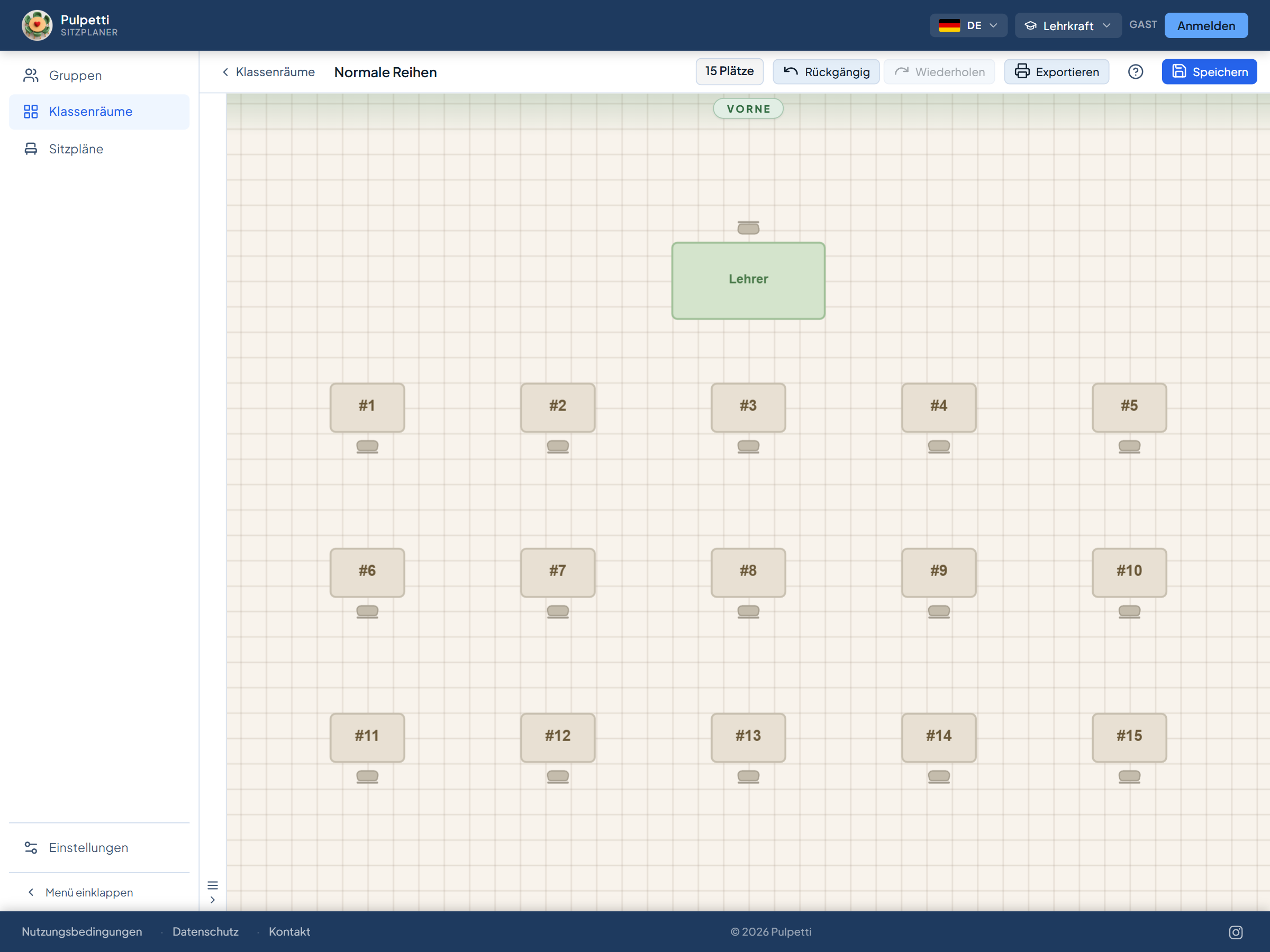The image size is (1270, 952).
Task: Open the help question mark icon
Action: tap(1135, 72)
